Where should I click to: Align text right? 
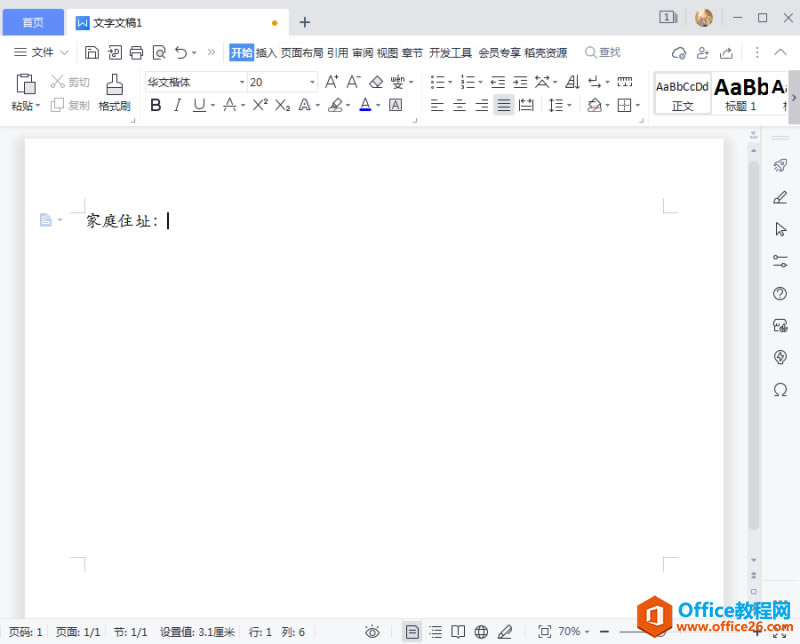481,105
